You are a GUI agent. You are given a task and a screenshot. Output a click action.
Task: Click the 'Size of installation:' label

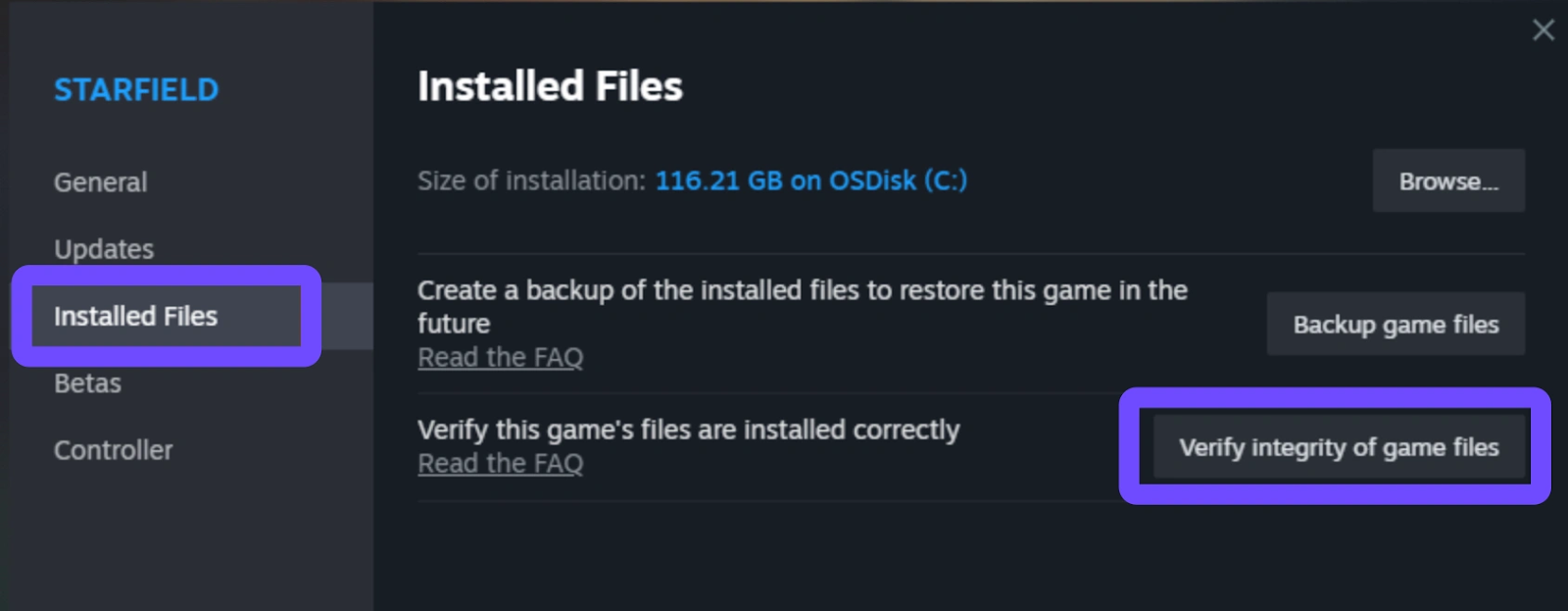pos(531,180)
